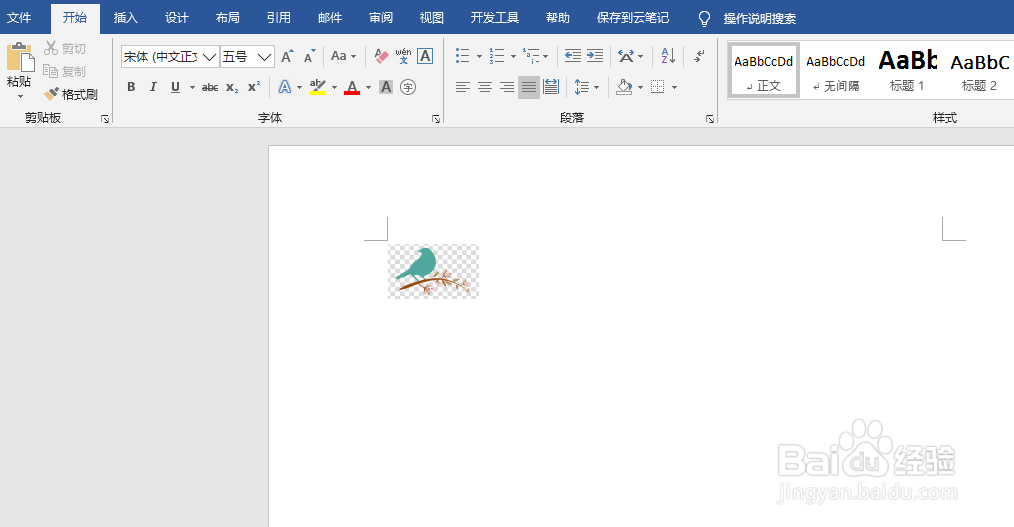Open the clipboard pane launcher
This screenshot has width=1014, height=527.
point(105,119)
